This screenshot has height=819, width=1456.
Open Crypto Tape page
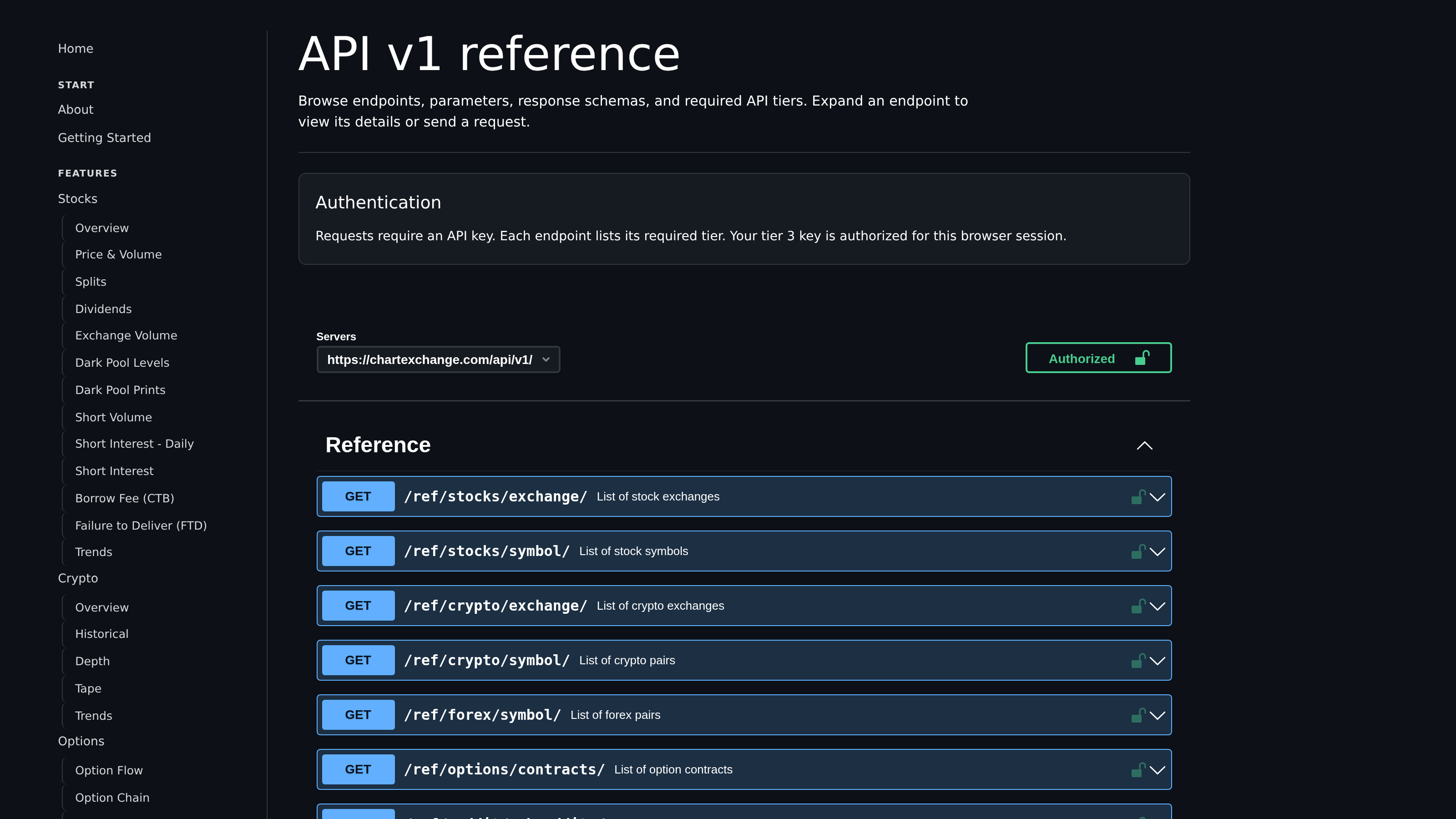pos(88,688)
